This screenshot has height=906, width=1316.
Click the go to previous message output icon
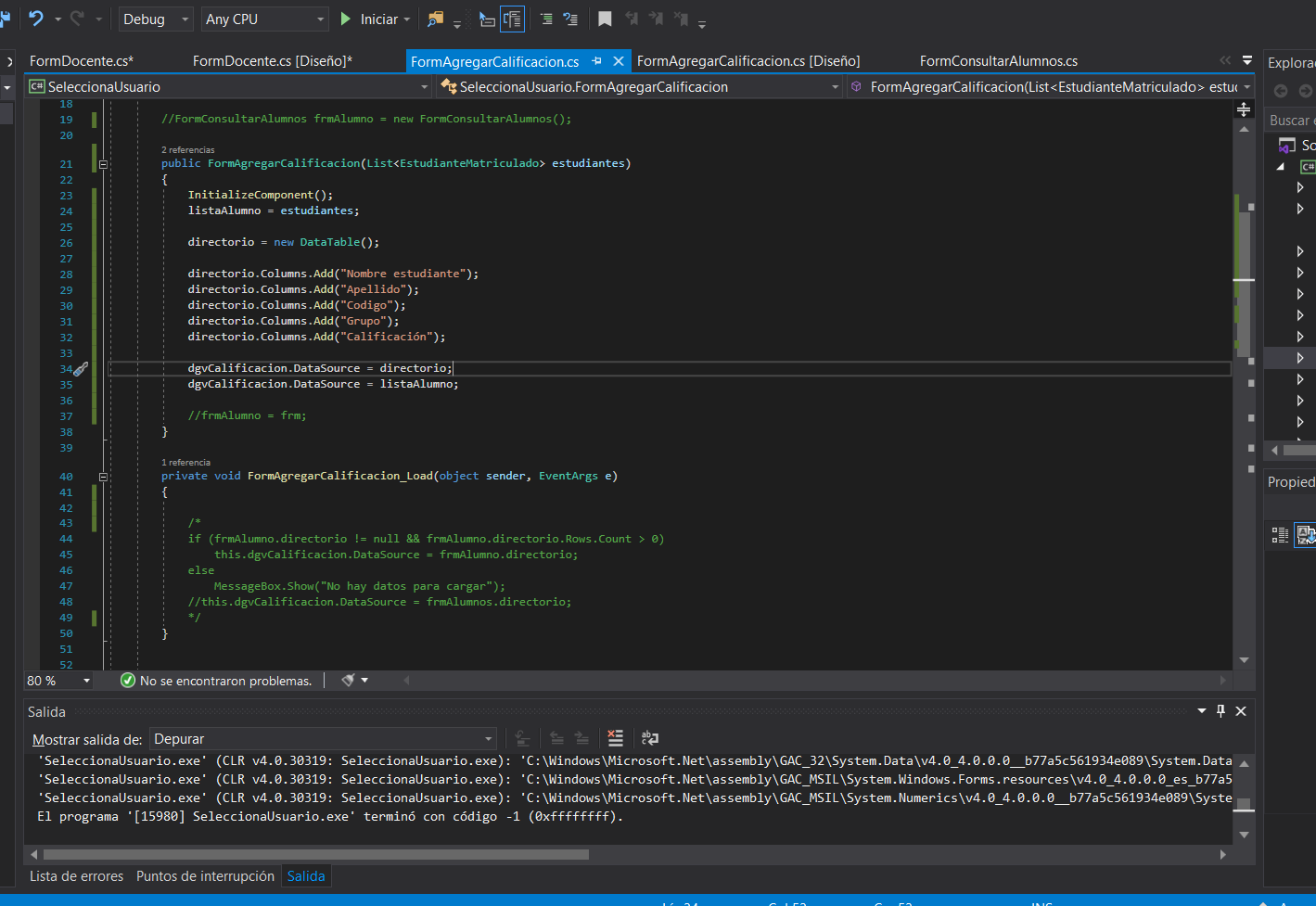[x=556, y=738]
